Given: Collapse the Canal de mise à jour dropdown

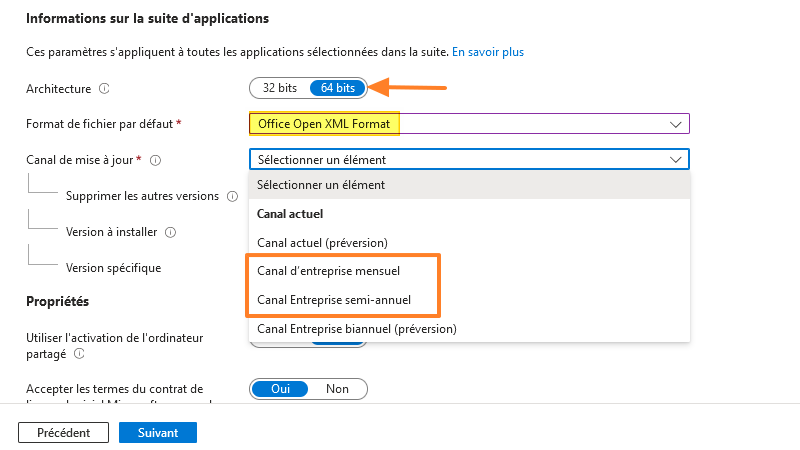Looking at the screenshot, I should point(469,159).
